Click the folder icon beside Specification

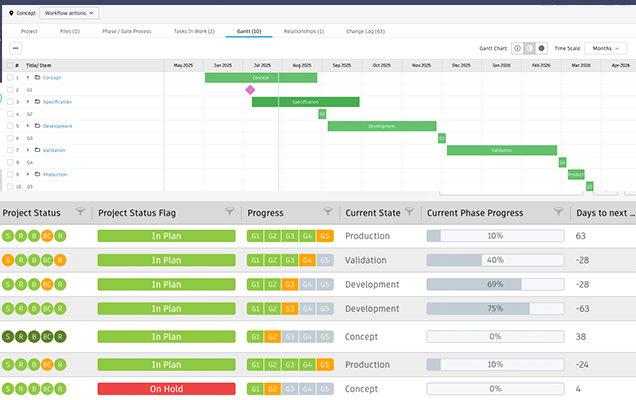click(37, 101)
